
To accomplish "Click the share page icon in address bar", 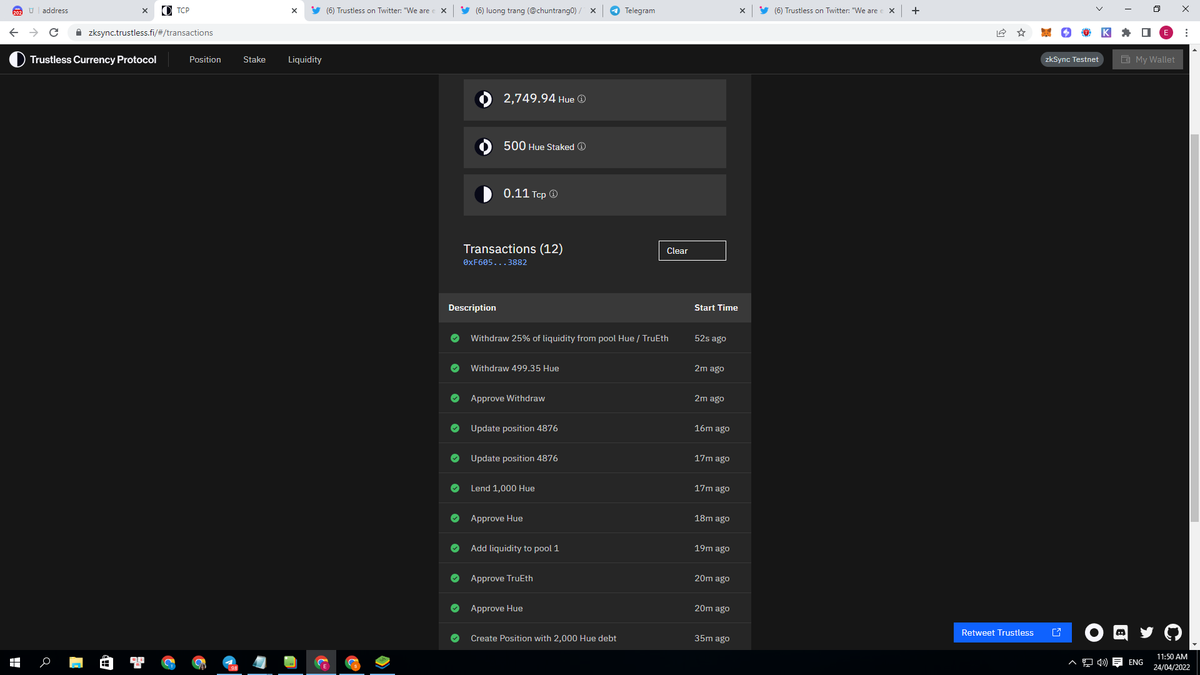I will pyautogui.click(x=1001, y=32).
